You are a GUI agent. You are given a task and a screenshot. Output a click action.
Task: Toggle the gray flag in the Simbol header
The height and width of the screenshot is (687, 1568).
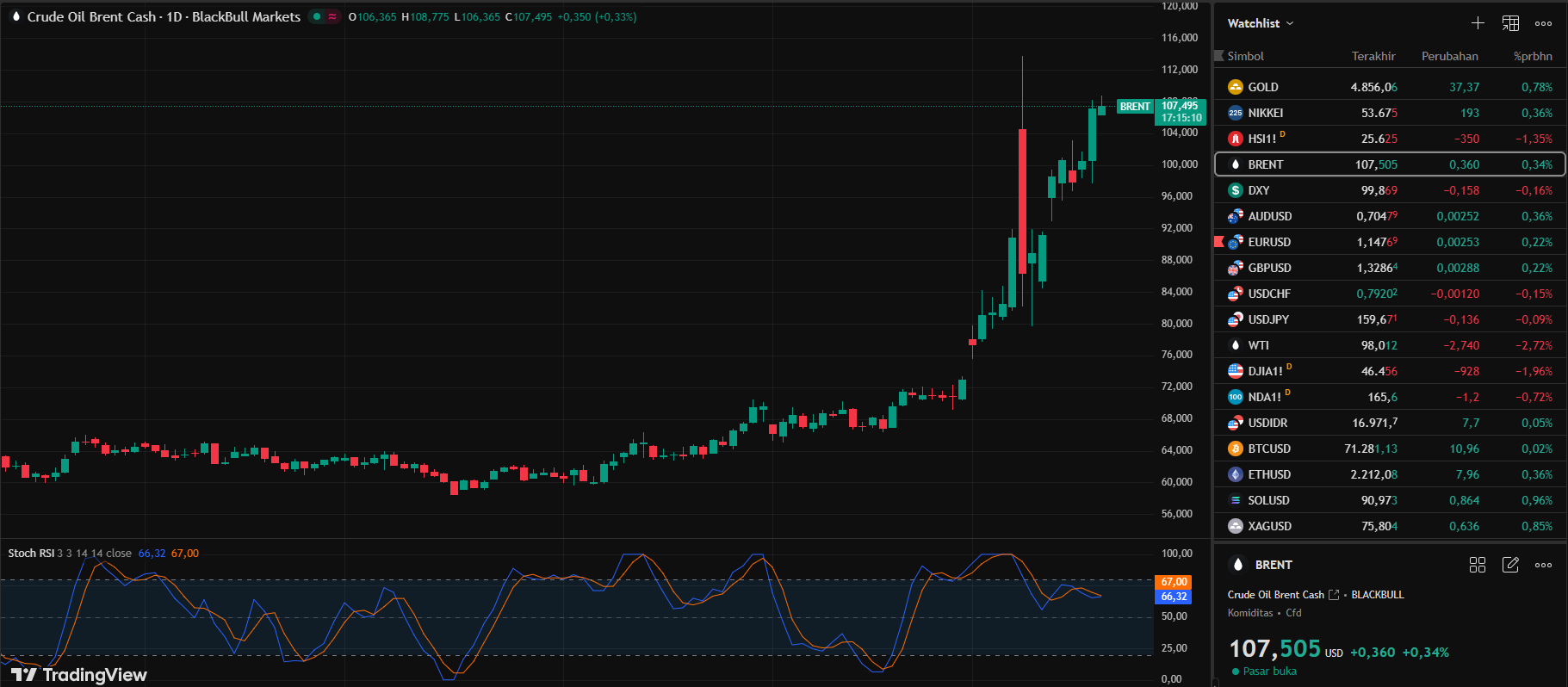click(1219, 56)
